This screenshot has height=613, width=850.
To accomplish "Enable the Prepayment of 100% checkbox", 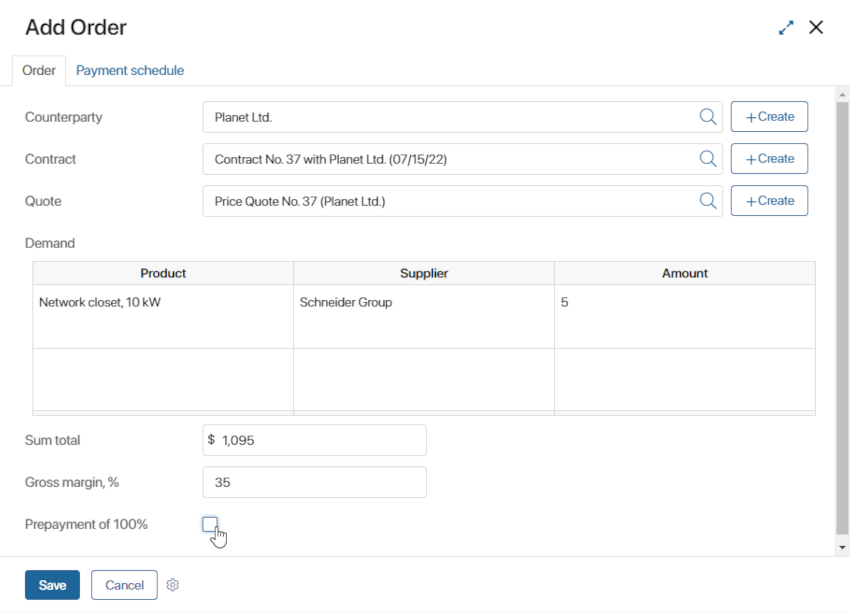I will click(210, 524).
